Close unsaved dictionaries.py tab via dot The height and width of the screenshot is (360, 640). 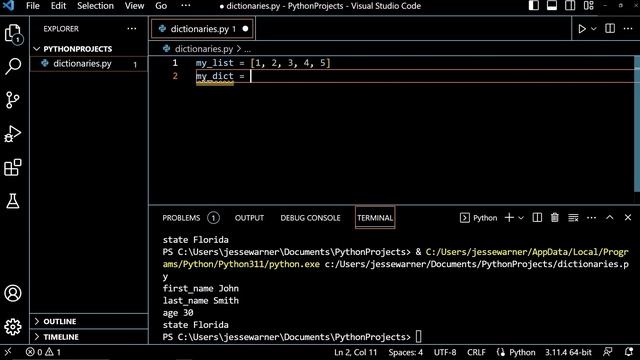(245, 29)
